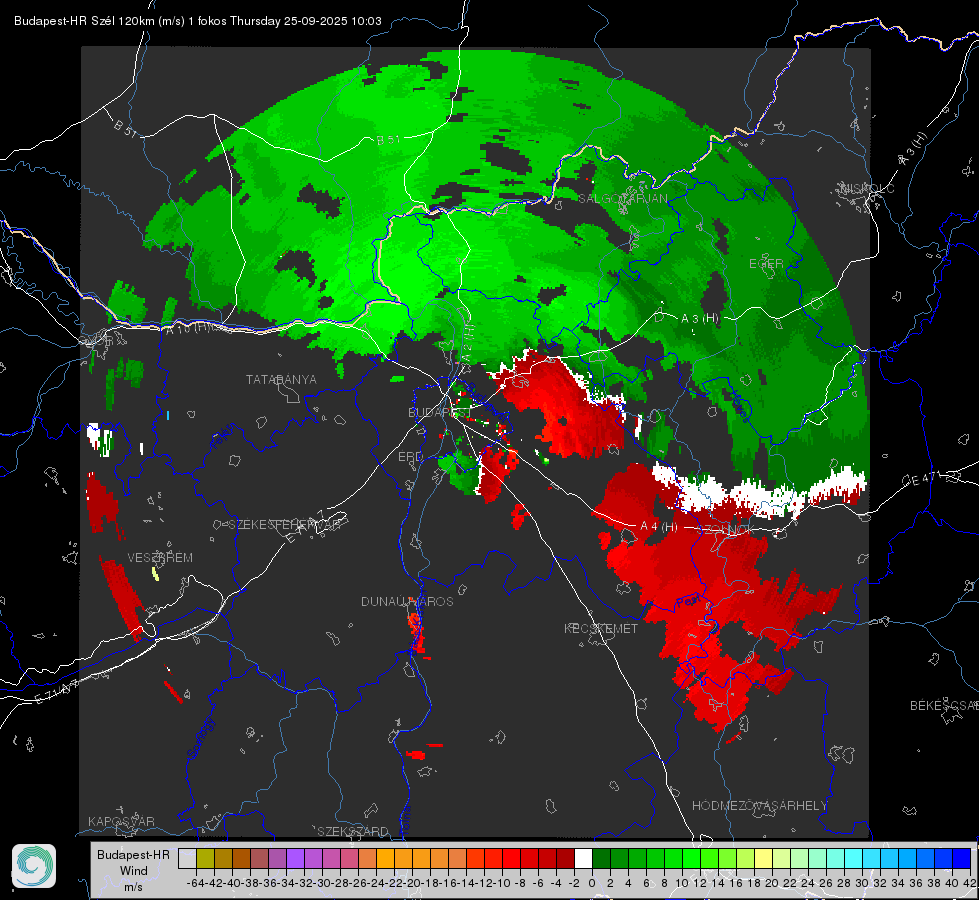The height and width of the screenshot is (900, 979).
Task: Click the '-64' value in the legend
Action: tap(196, 883)
